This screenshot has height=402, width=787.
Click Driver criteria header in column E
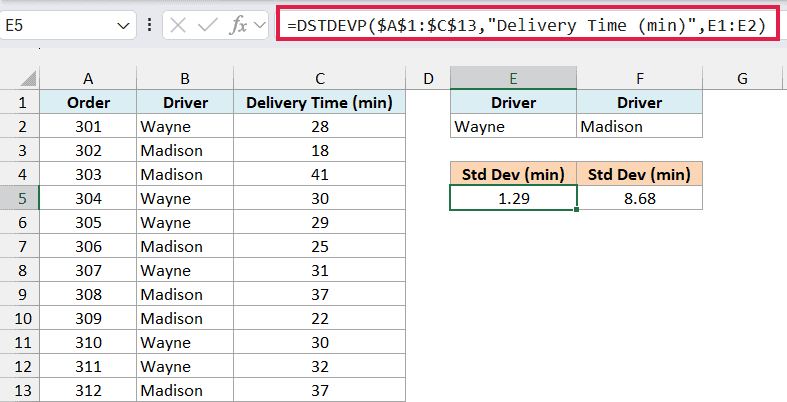point(513,102)
